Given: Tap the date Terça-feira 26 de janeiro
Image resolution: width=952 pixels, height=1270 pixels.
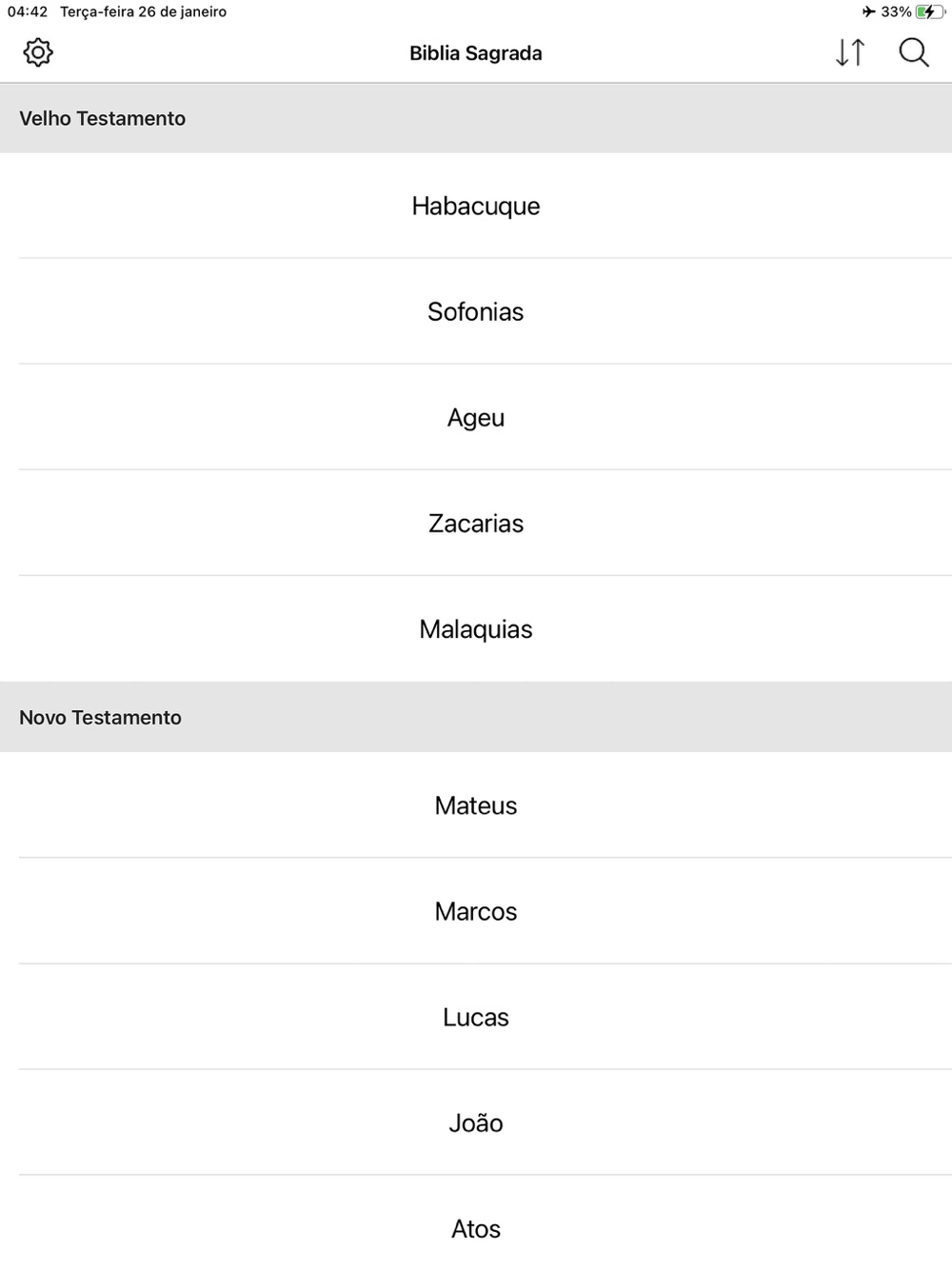Looking at the screenshot, I should [144, 12].
